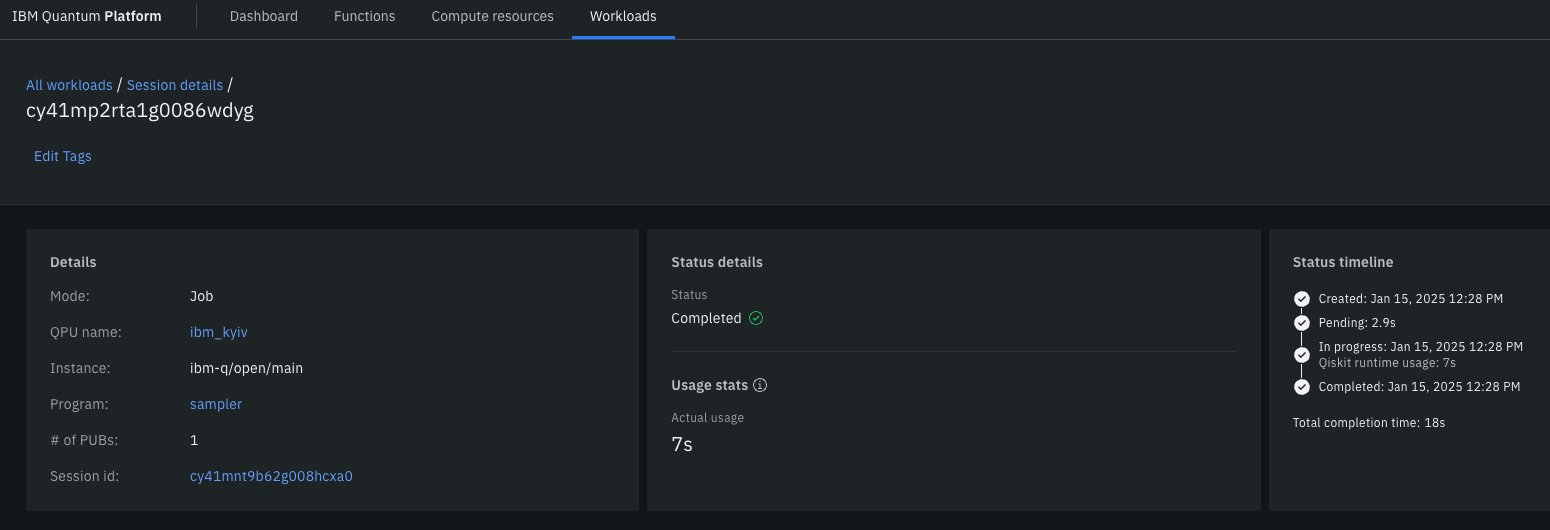This screenshot has height=530, width=1550.
Task: Click the Edit Tags button
Action: [x=63, y=156]
